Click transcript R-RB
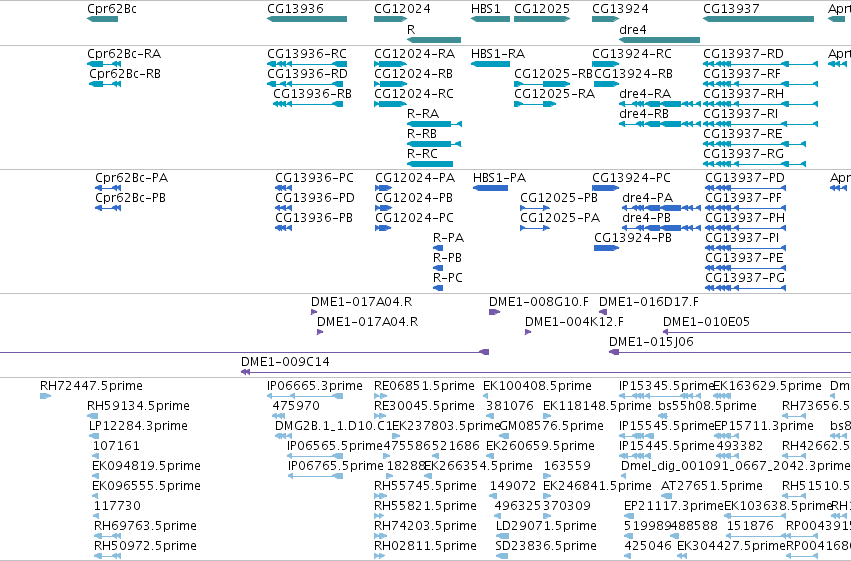This screenshot has height=561, width=851. click(434, 144)
